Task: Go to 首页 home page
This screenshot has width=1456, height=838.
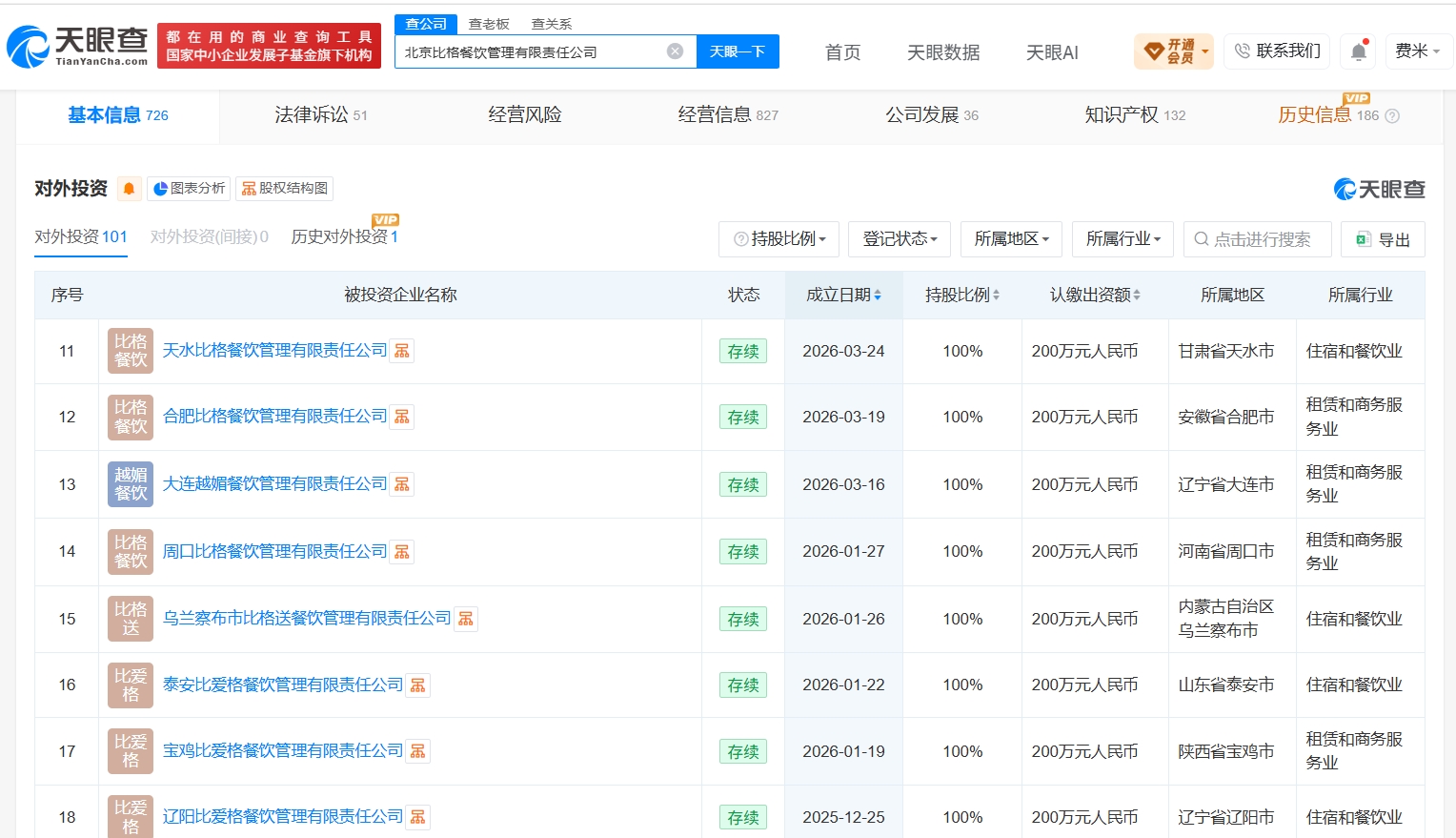Action: click(x=842, y=52)
